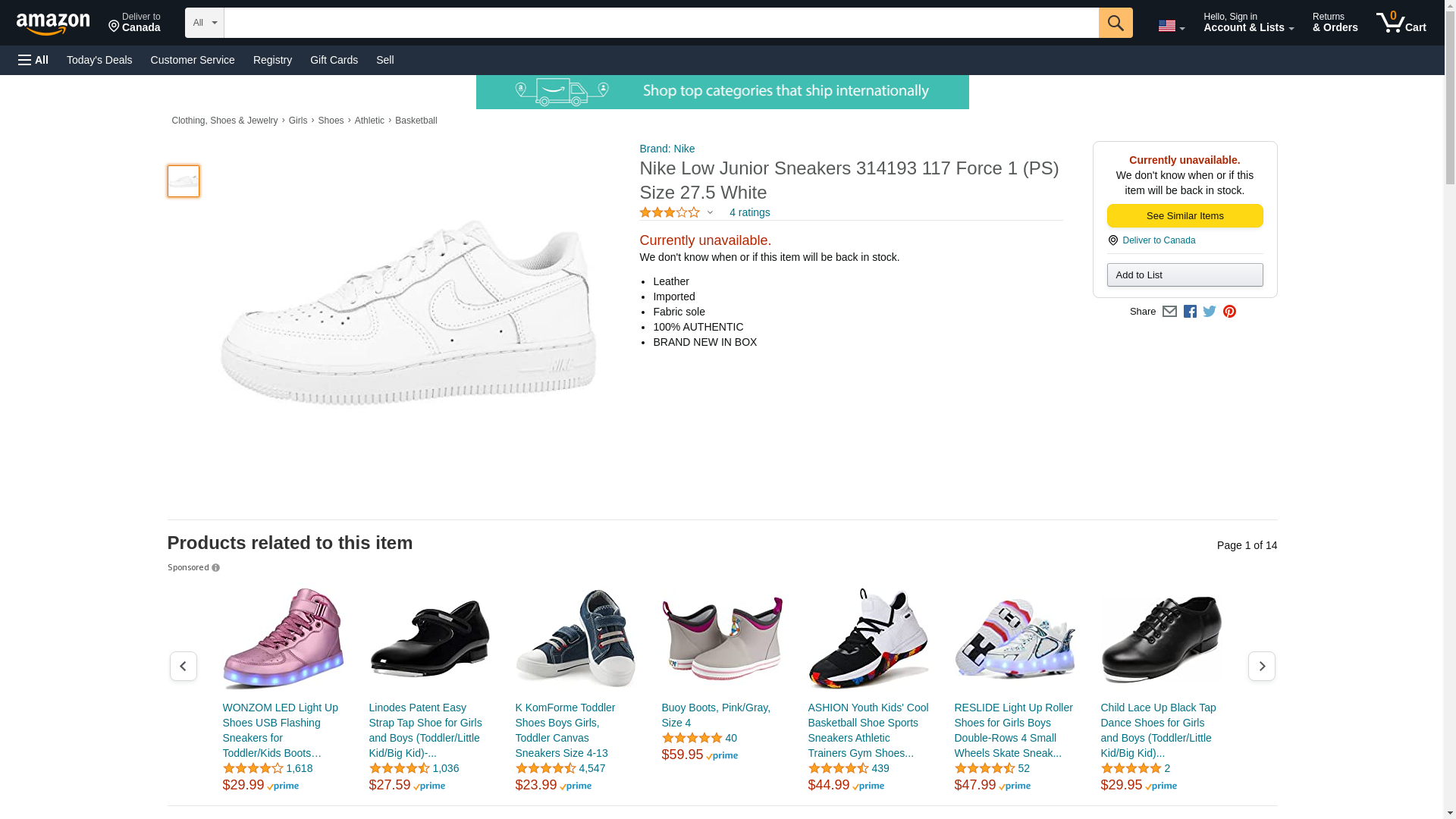Viewport: 1456px width, 819px height.
Task: Share product on Twitter
Action: [1210, 312]
